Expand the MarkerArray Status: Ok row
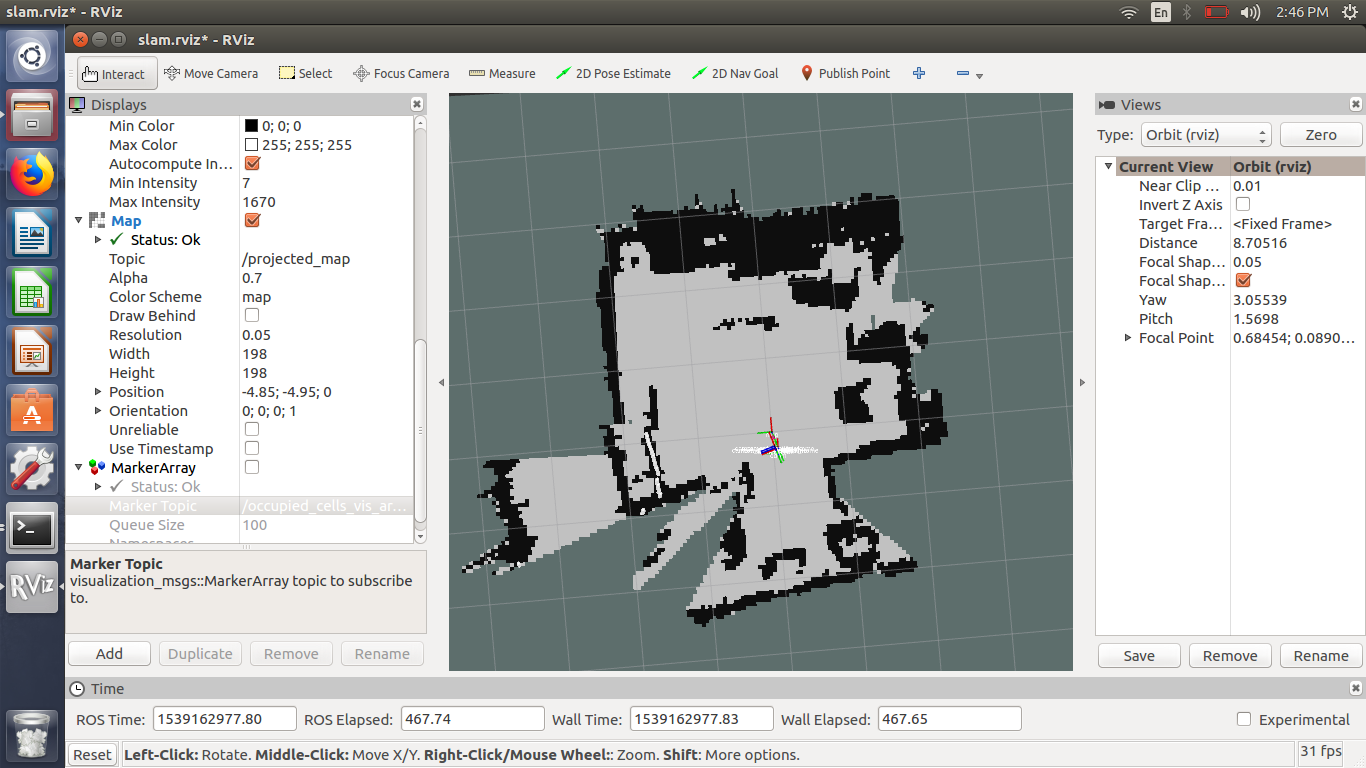This screenshot has height=768, width=1366. click(x=98, y=487)
